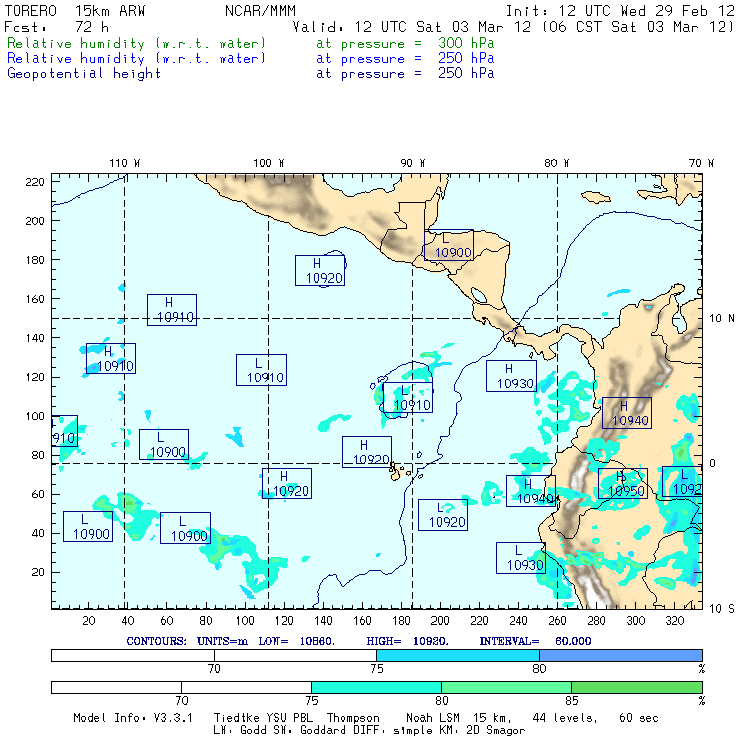Select the L 10900 label over Central America
740x740 pixels.
(448, 245)
